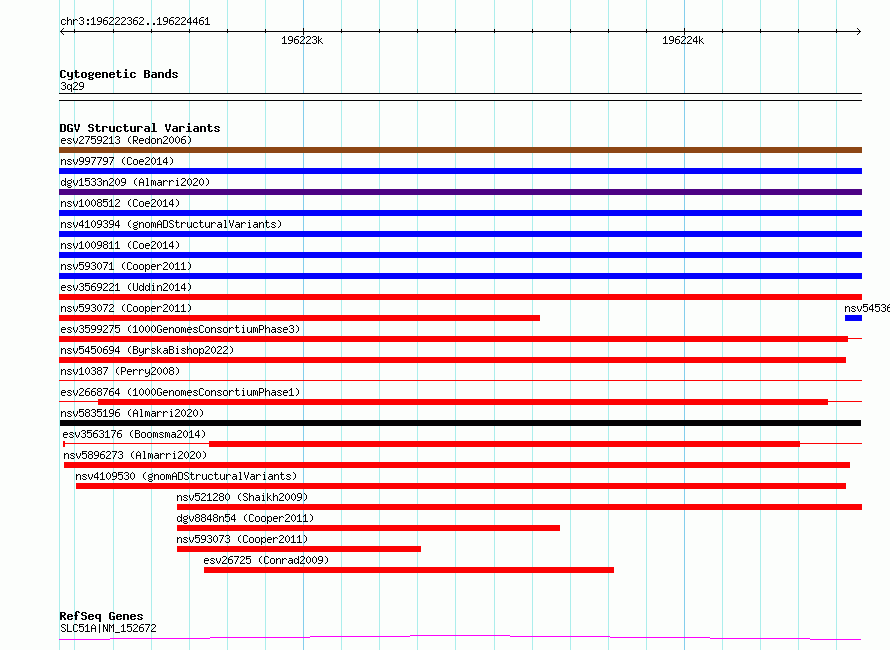The height and width of the screenshot is (650, 890).
Task: Open the nsv593073 (Cooper2011) variant label
Action: [x=242, y=539]
